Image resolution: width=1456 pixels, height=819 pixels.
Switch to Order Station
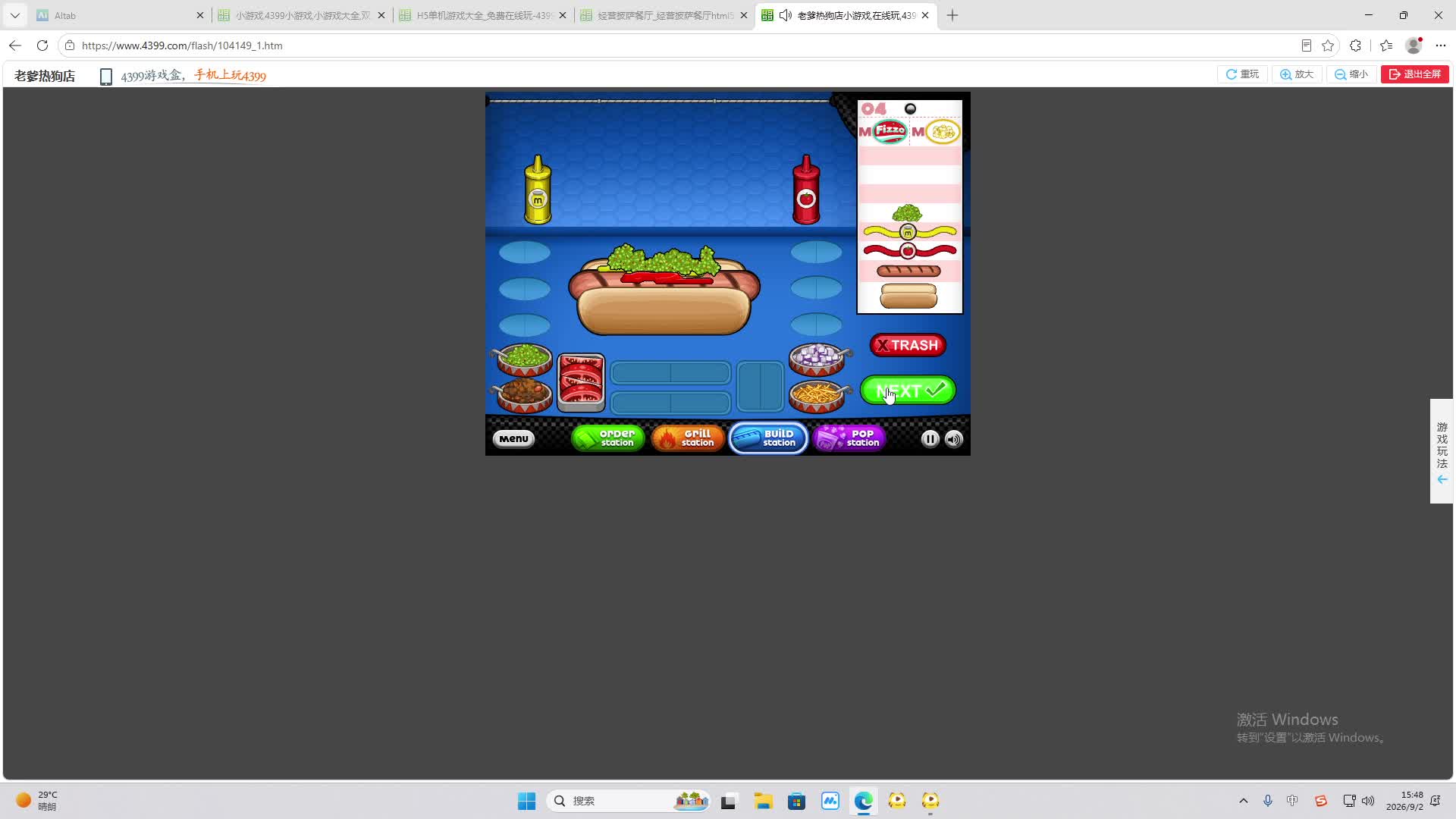point(608,438)
